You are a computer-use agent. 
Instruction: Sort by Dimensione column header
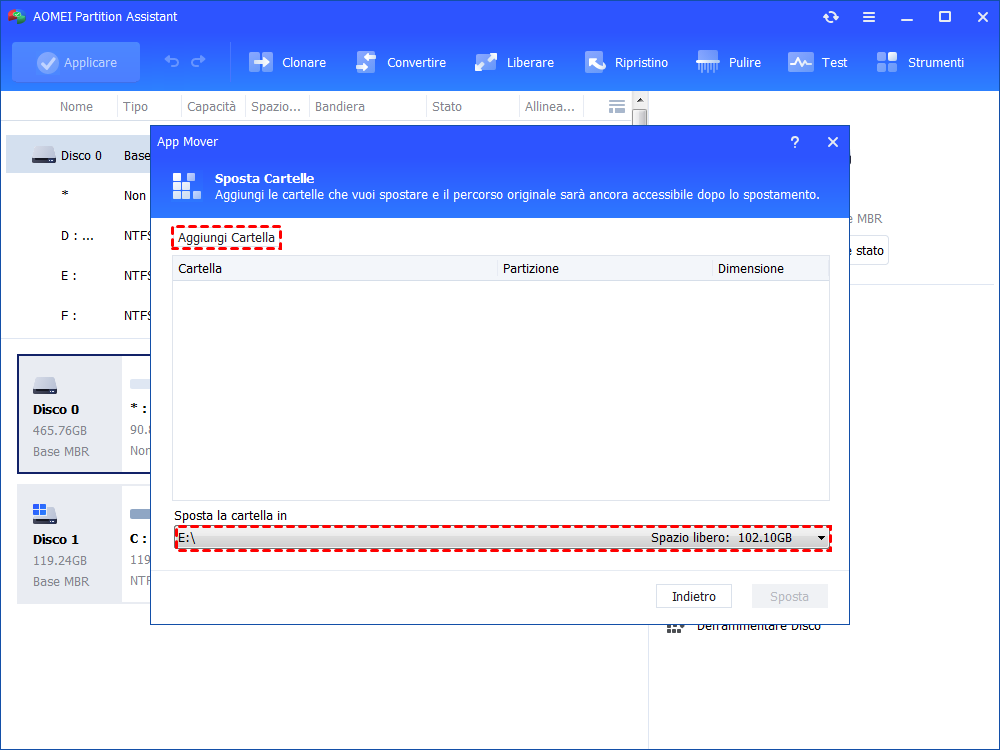coord(770,268)
